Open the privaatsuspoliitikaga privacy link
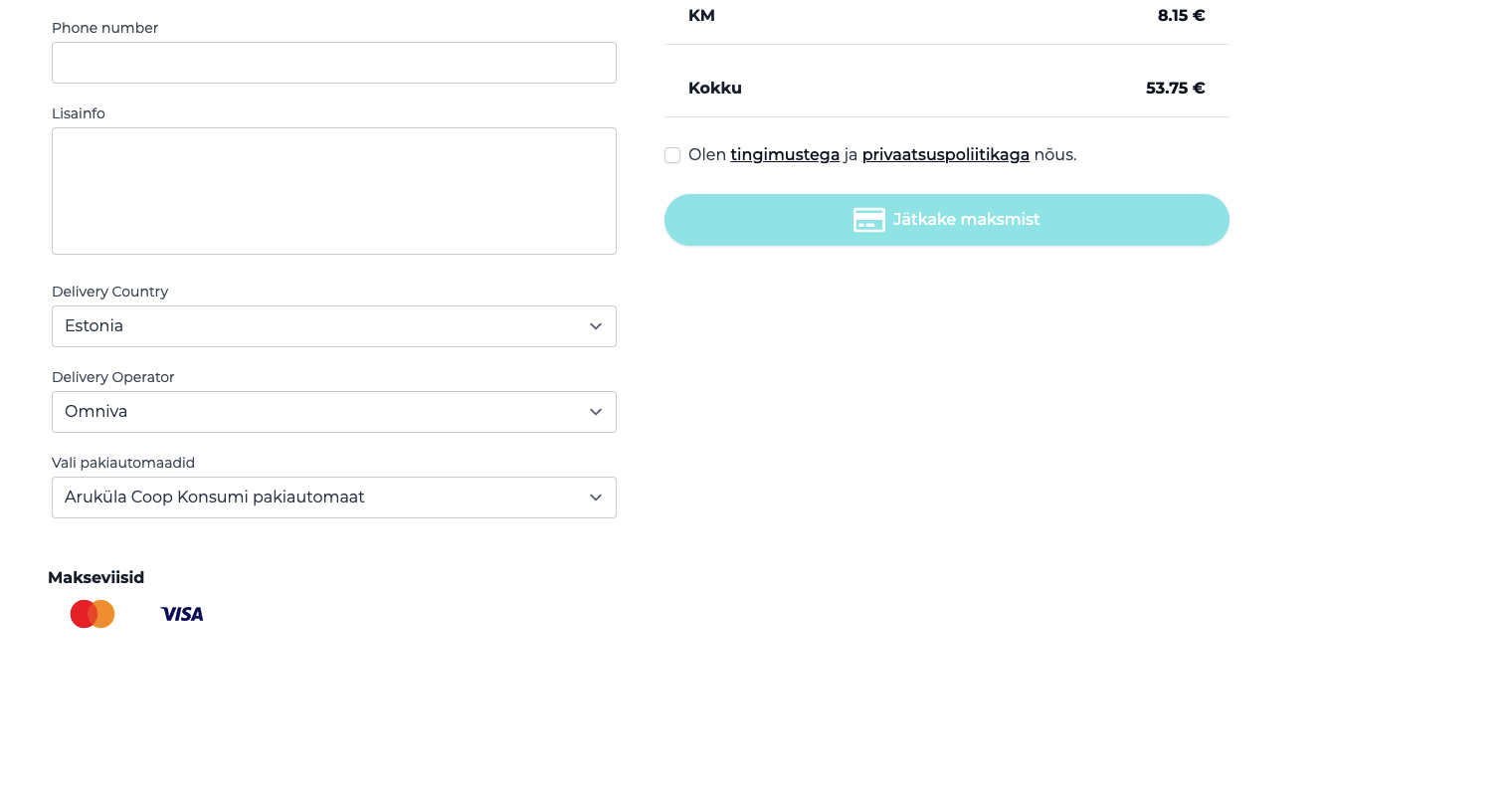 (945, 154)
